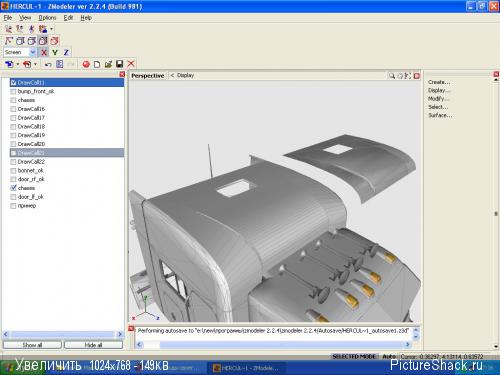Uncheck the DrawCall11 object checkbox
500x375 pixels.
(13, 82)
